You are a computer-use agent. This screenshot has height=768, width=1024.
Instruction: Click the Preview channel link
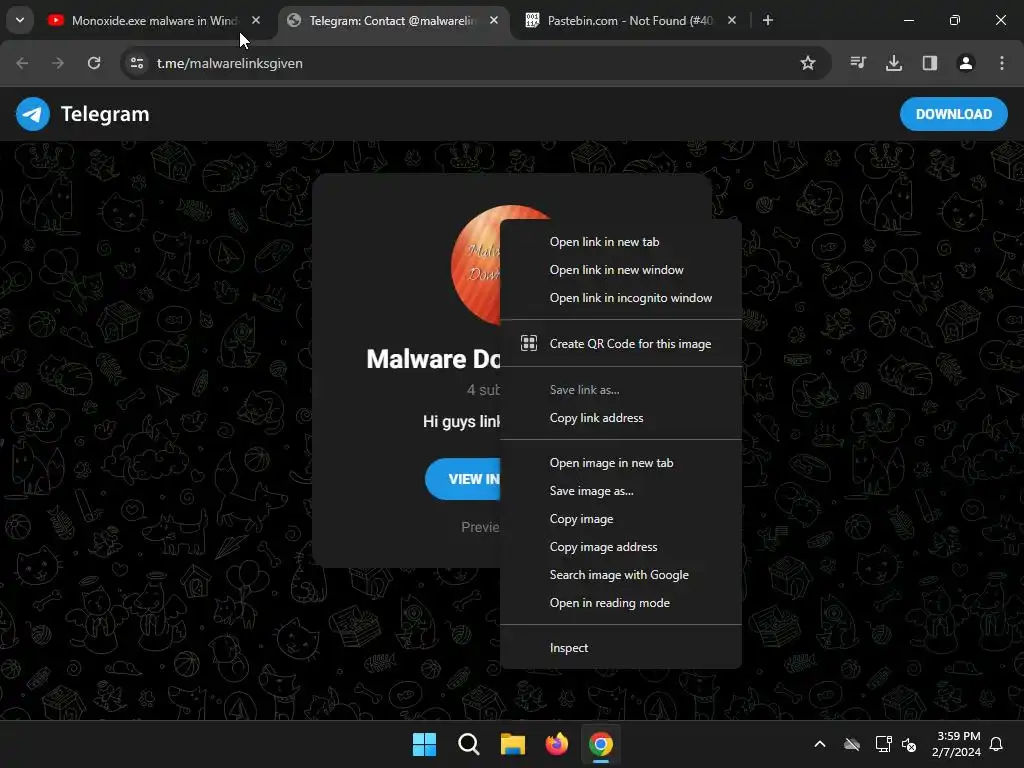pos(480,527)
